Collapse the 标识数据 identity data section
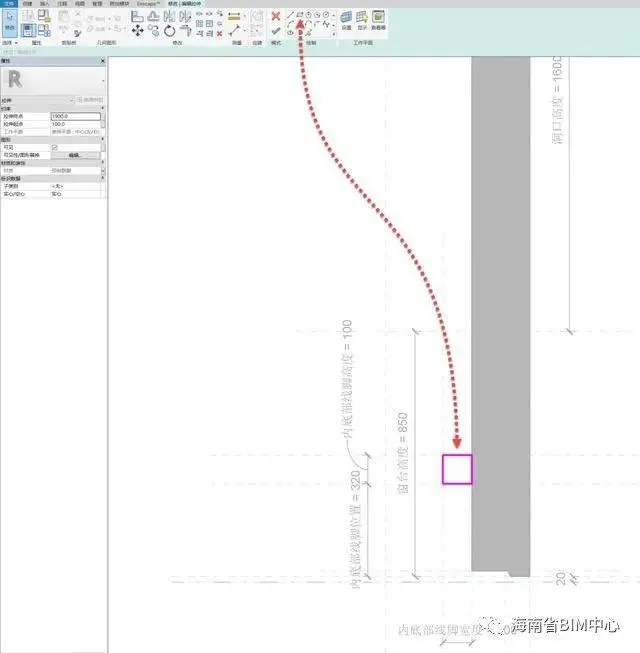This screenshot has height=653, width=640. (x=103, y=178)
